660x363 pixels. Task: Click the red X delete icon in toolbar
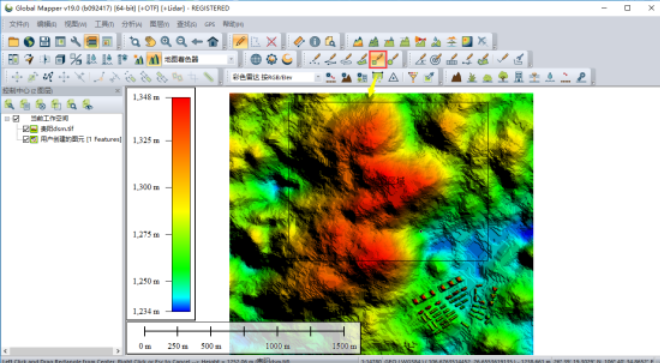pos(272,42)
